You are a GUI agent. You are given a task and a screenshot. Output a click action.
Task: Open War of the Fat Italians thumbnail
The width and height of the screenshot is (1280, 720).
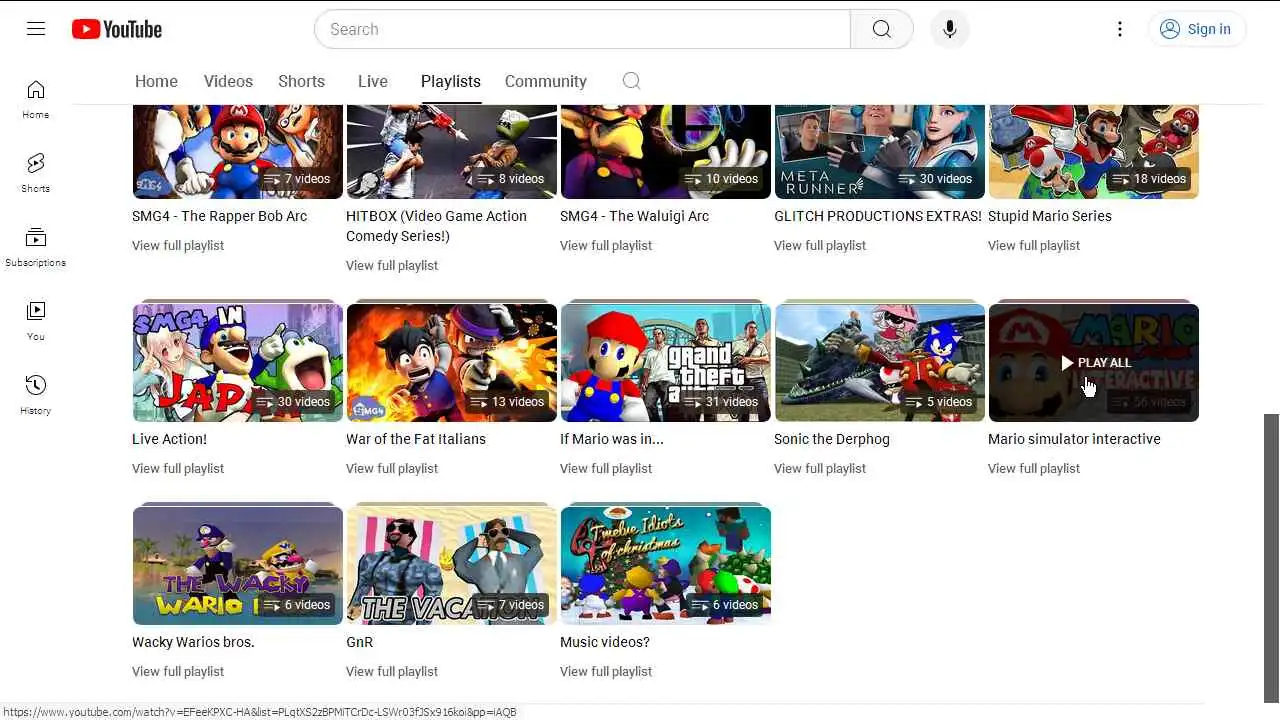tap(452, 362)
